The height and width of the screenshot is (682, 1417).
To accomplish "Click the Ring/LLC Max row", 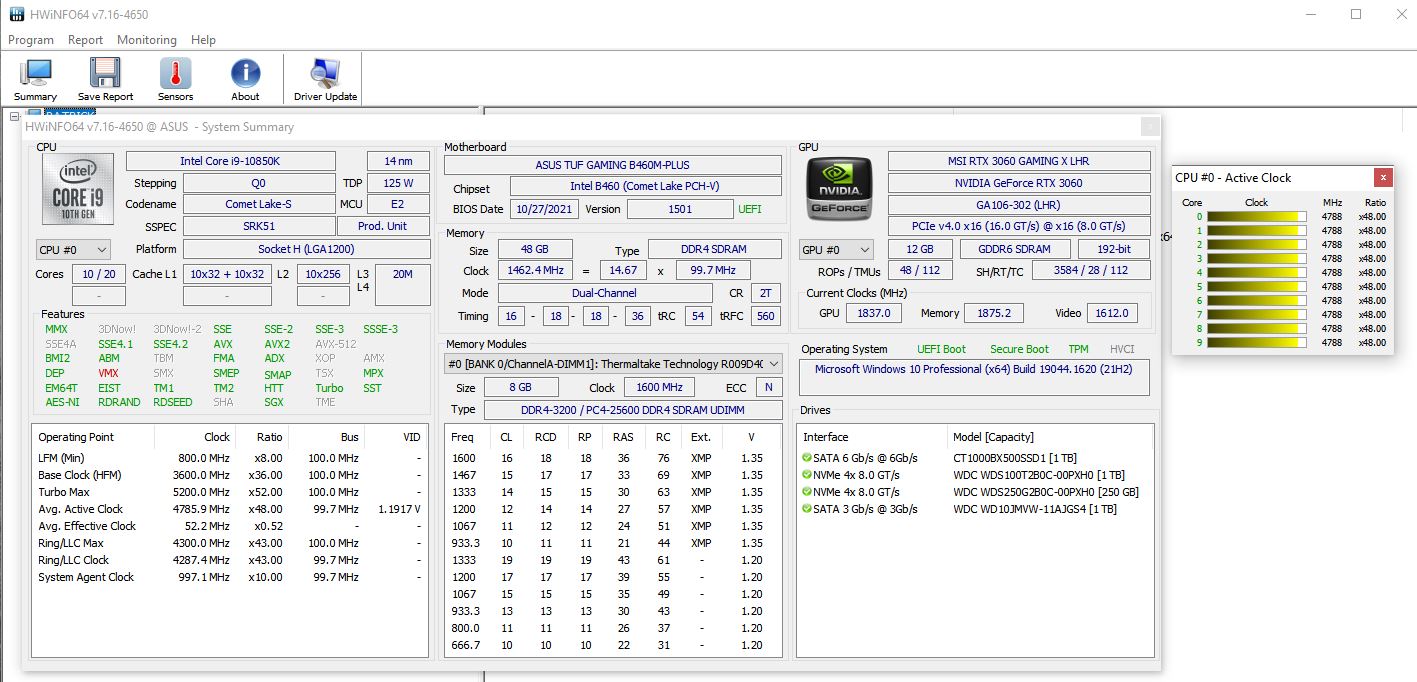I will tap(230, 543).
